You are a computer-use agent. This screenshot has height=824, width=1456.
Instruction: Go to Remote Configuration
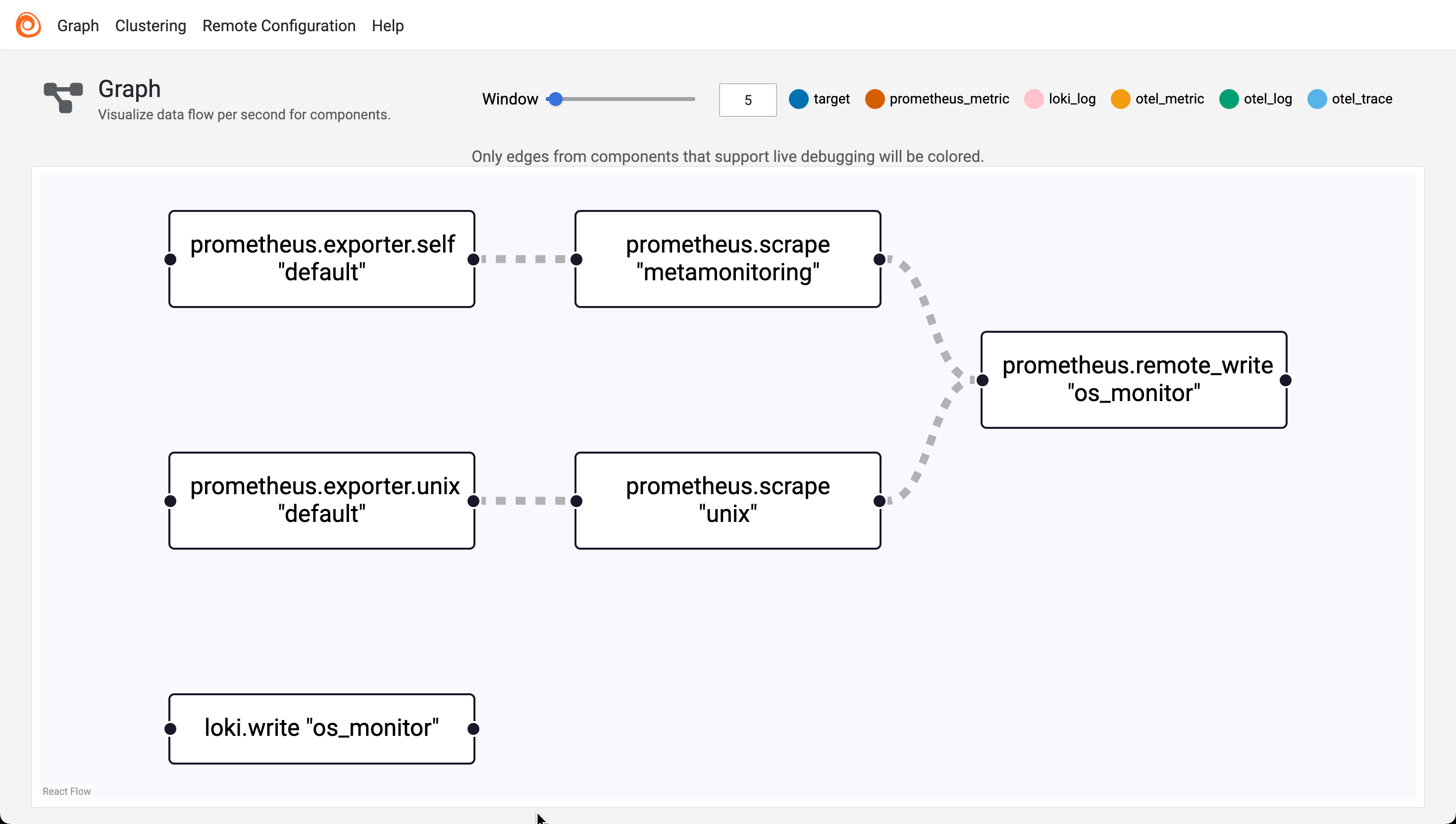279,25
